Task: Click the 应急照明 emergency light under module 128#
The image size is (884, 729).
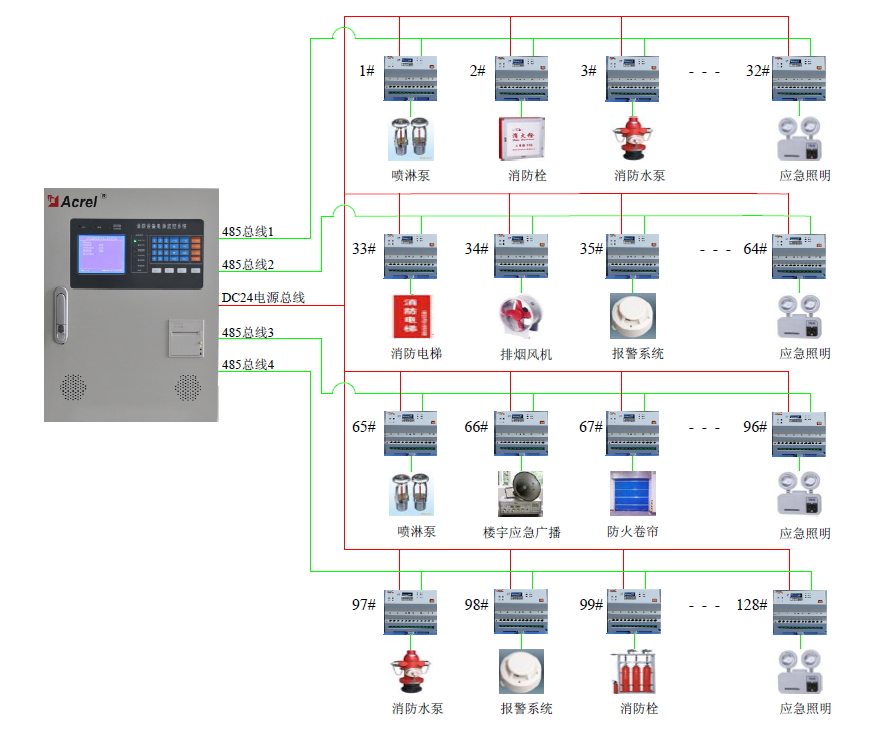Action: (800, 673)
